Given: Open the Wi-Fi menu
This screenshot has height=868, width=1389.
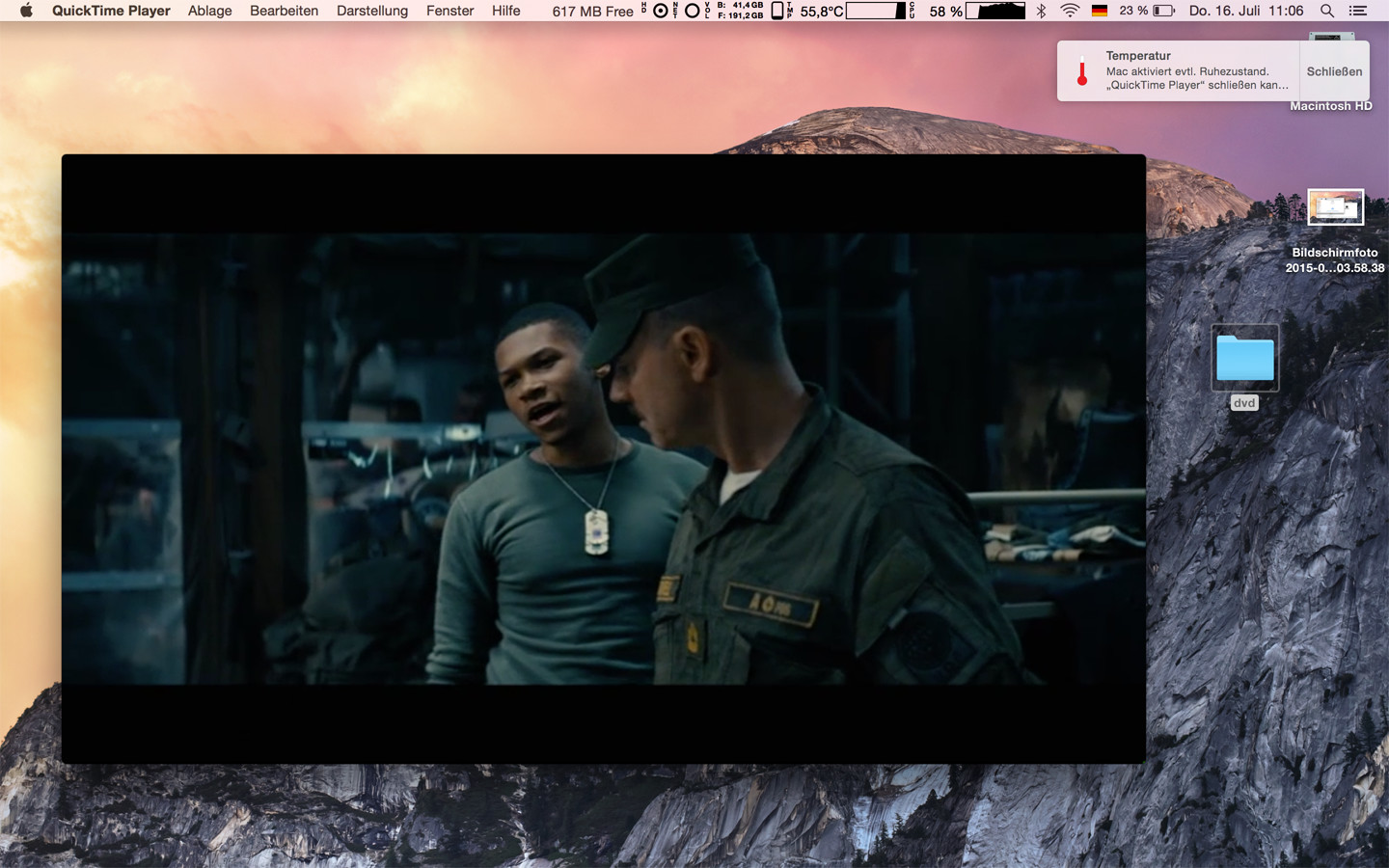Looking at the screenshot, I should (x=1070, y=11).
